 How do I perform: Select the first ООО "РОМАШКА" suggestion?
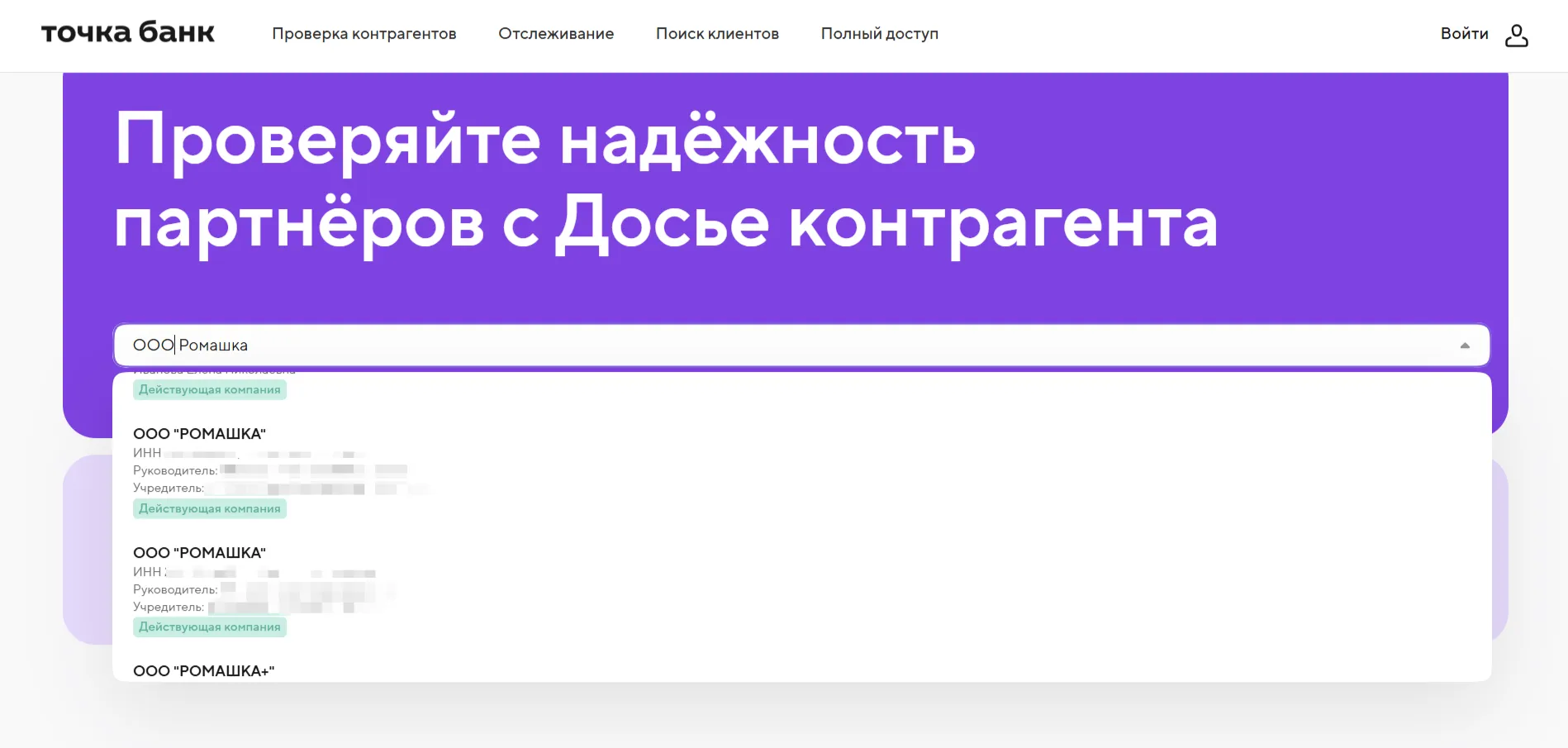pyautogui.click(x=200, y=433)
